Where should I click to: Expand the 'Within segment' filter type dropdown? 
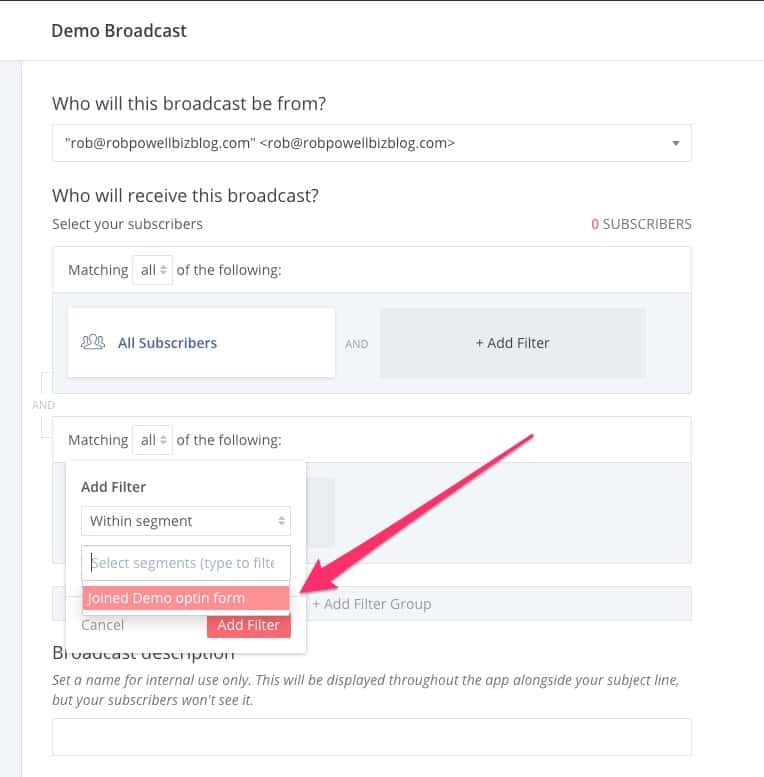(186, 521)
